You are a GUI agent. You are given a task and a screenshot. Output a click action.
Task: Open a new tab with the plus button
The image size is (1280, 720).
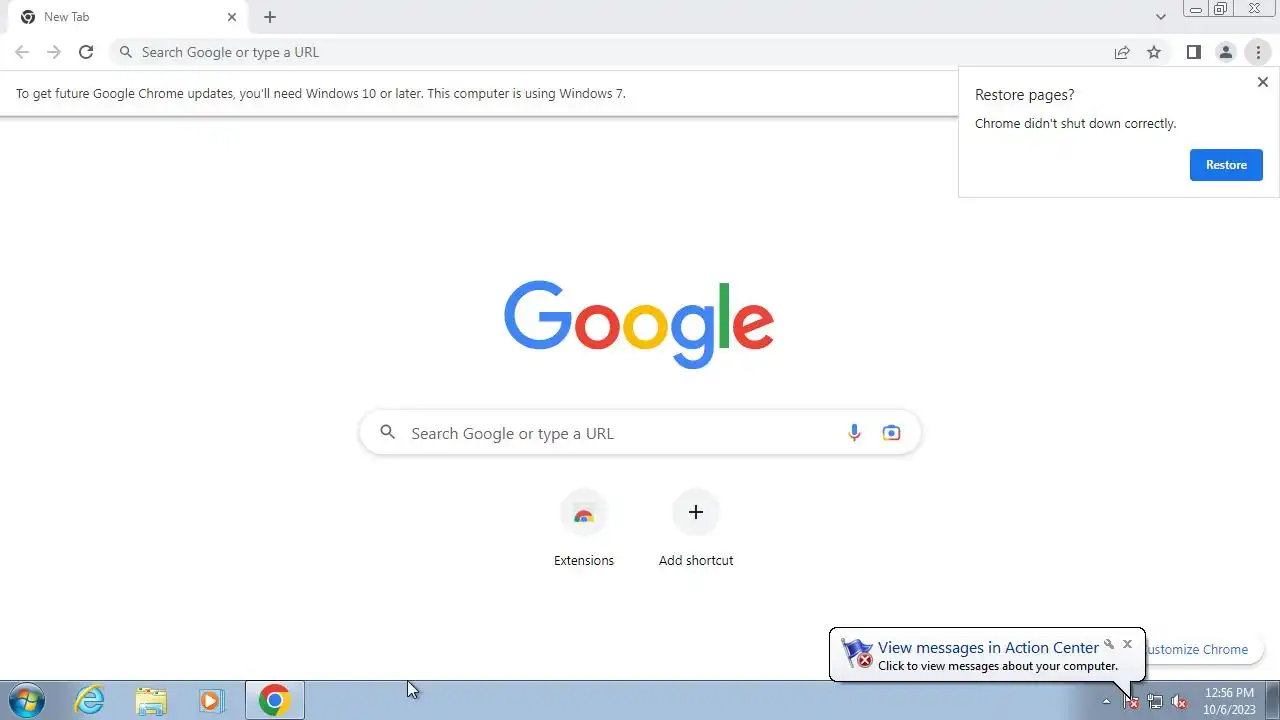(x=270, y=17)
